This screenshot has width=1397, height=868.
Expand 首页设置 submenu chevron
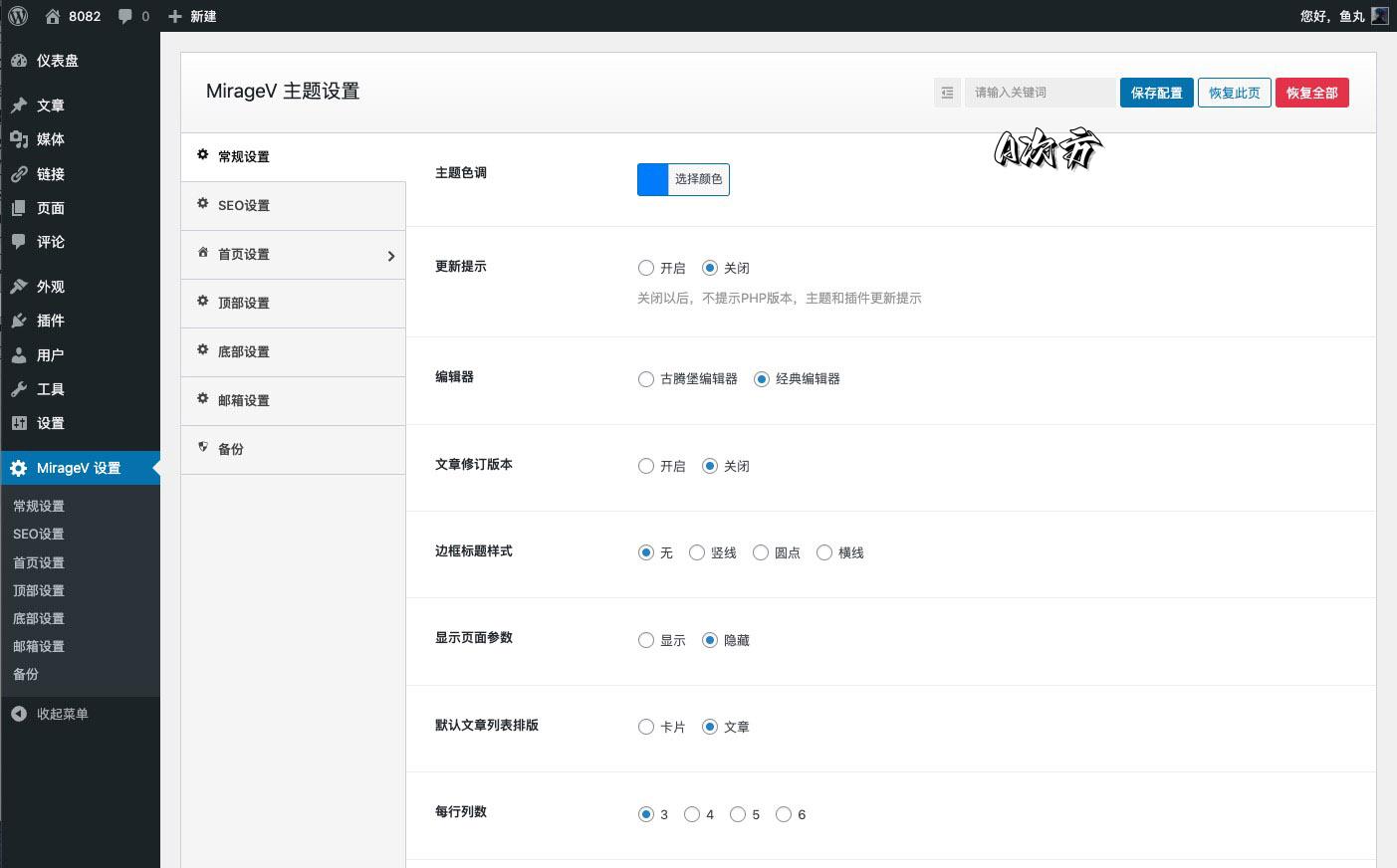point(390,256)
